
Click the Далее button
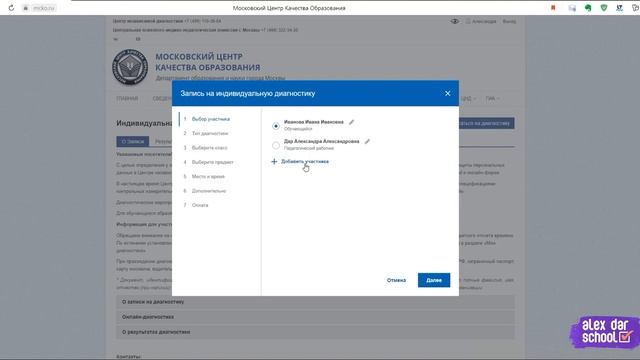(434, 280)
